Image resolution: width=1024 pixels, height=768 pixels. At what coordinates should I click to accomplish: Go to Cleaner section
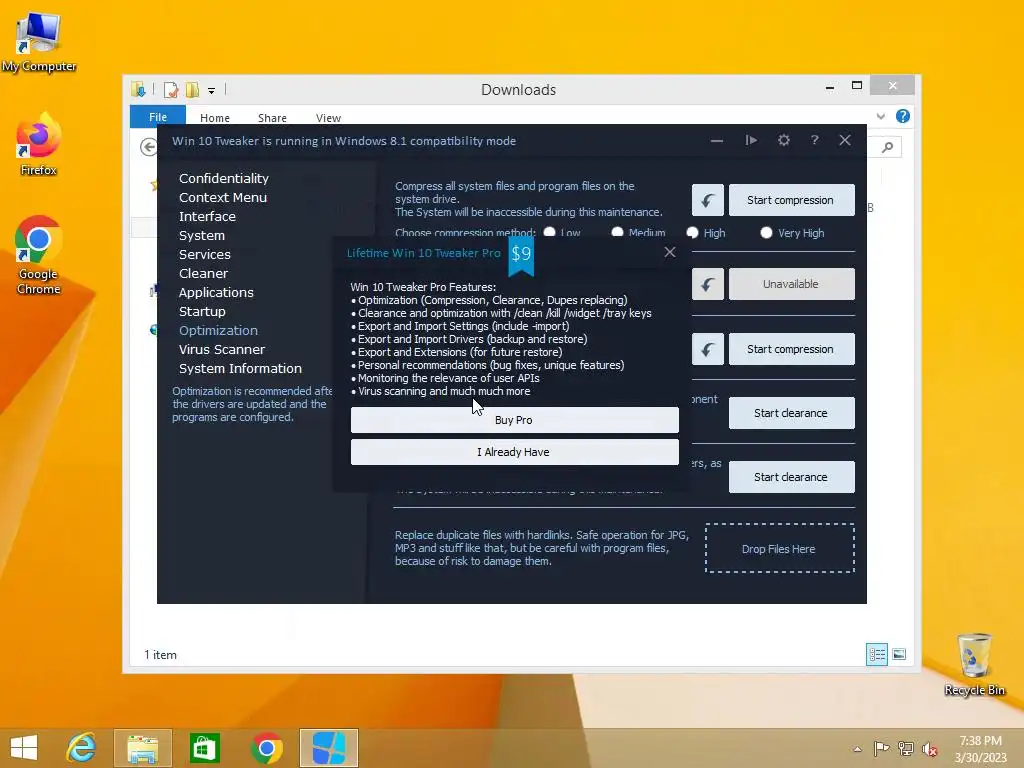(203, 273)
